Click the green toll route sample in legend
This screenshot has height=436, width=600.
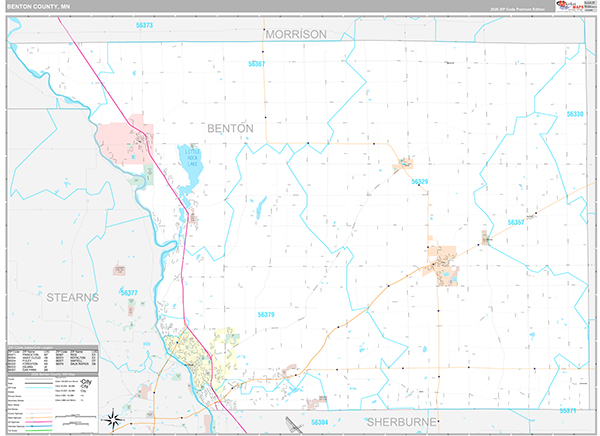coord(39,431)
